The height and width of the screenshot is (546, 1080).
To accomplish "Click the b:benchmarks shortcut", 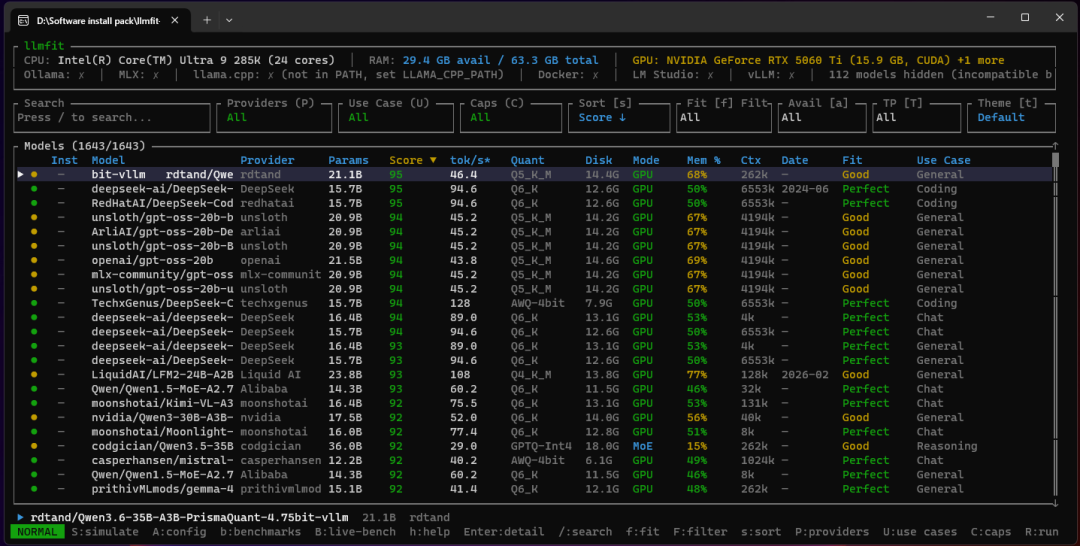I will click(260, 532).
